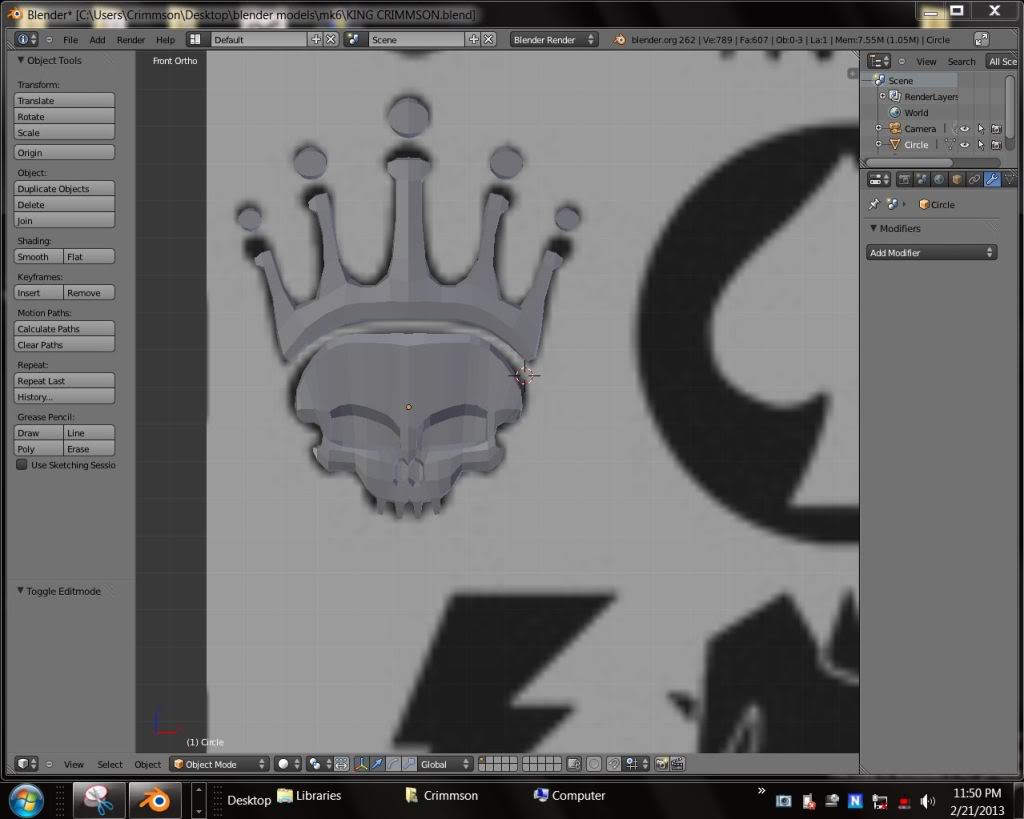The height and width of the screenshot is (819, 1024).
Task: Delete the current Scene with X
Action: click(x=488, y=39)
